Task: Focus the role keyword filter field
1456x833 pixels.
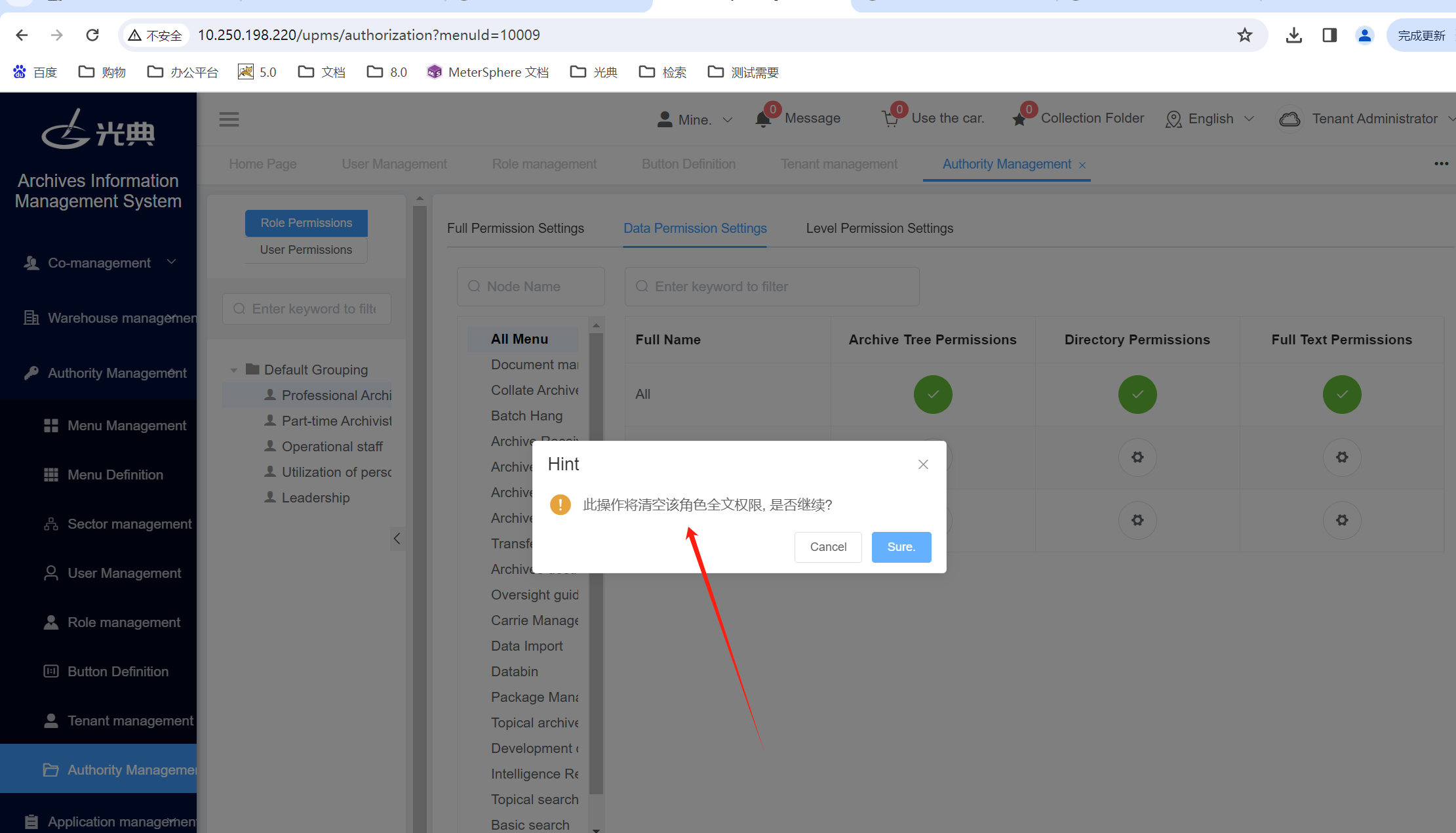Action: pos(307,309)
